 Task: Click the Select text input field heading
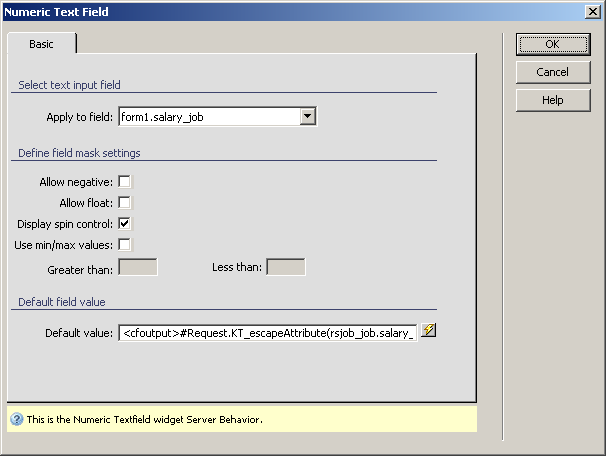(69, 85)
